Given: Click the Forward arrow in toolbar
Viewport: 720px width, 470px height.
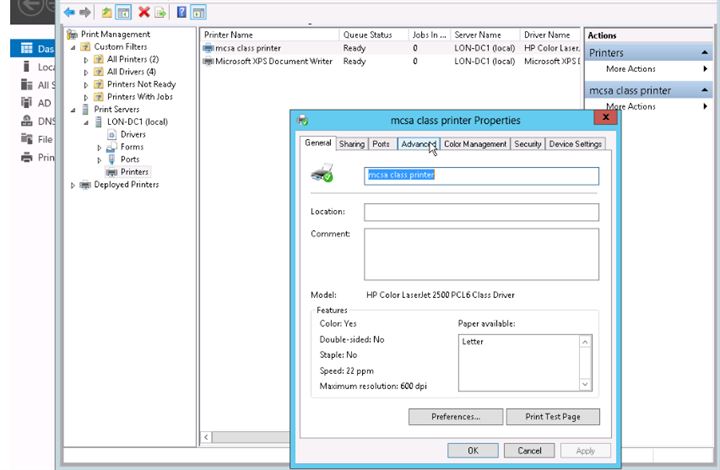Looking at the screenshot, I should (85, 12).
